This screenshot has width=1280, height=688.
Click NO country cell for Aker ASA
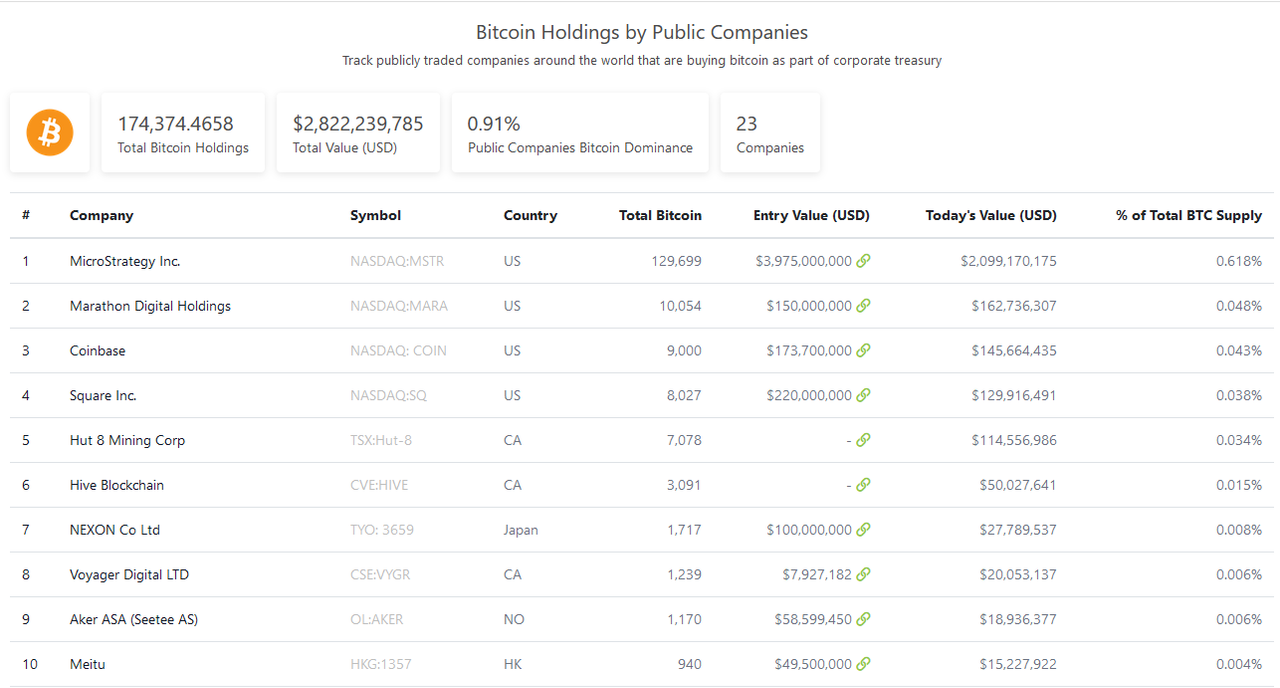point(514,619)
